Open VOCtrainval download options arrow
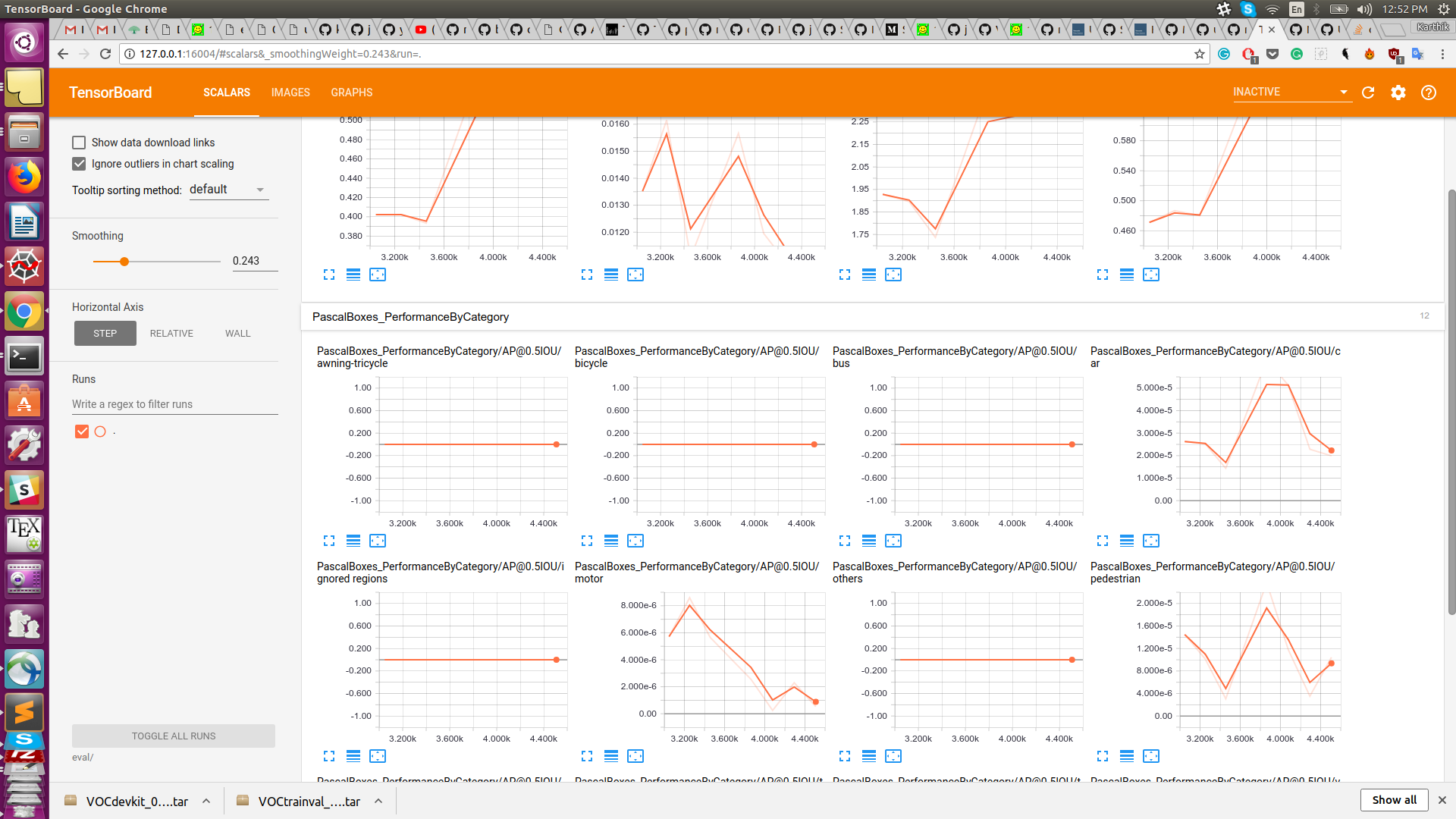This screenshot has width=1456, height=819. pyautogui.click(x=378, y=802)
